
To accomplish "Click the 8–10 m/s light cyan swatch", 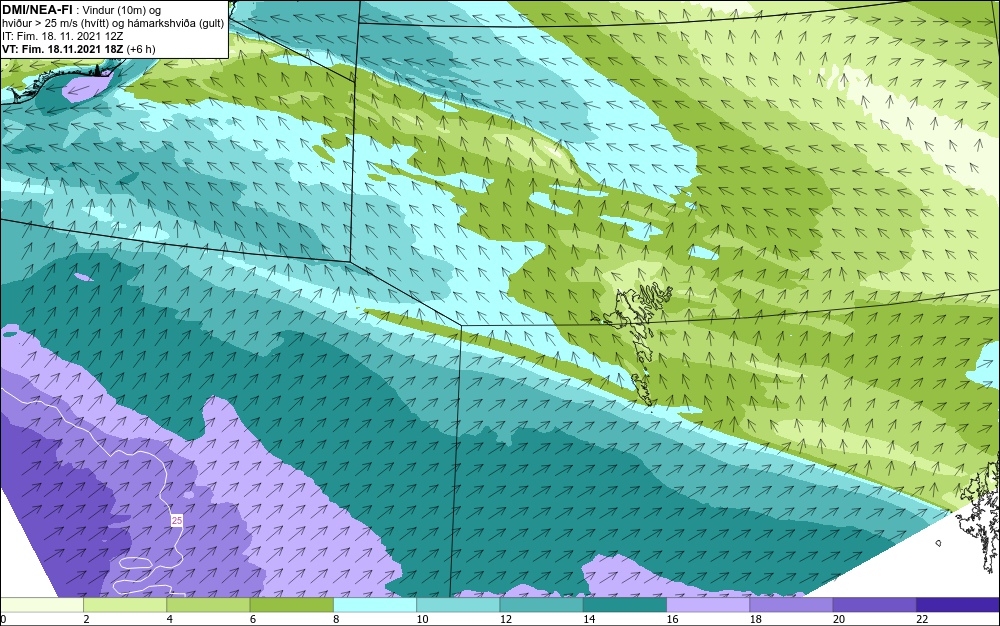I will [x=375, y=605].
